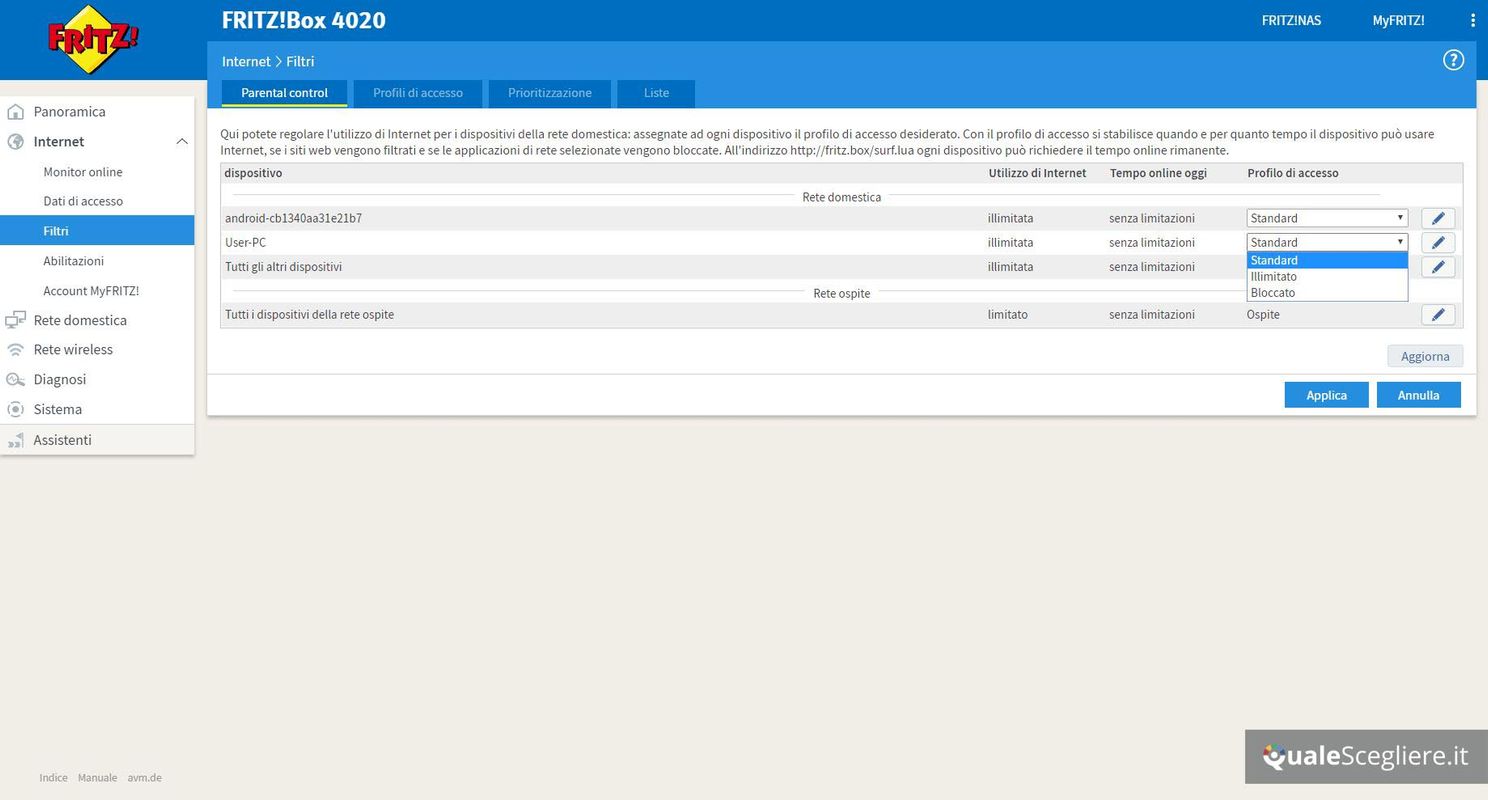1488x800 pixels.
Task: Open access profile dropdown for android device
Action: pyautogui.click(x=1326, y=218)
